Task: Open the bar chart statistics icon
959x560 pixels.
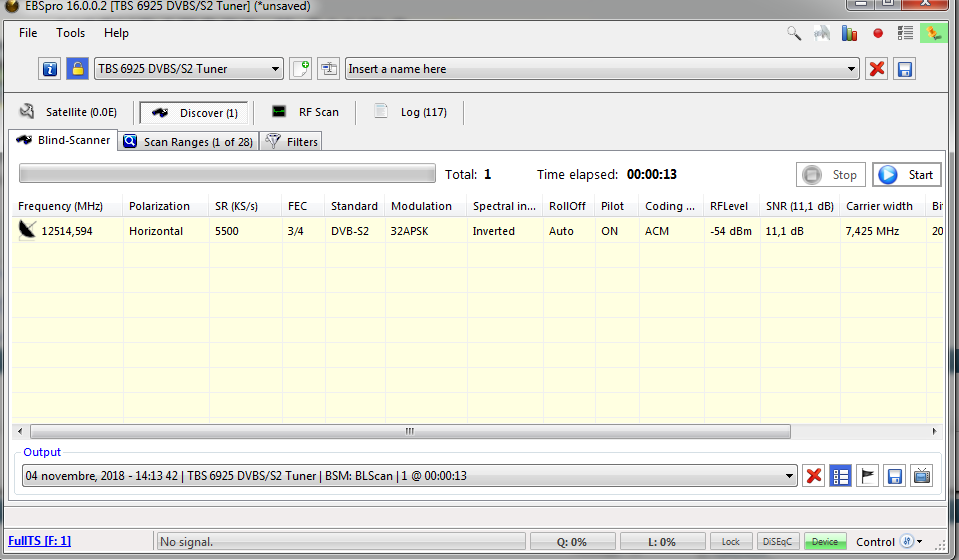Action: point(850,33)
